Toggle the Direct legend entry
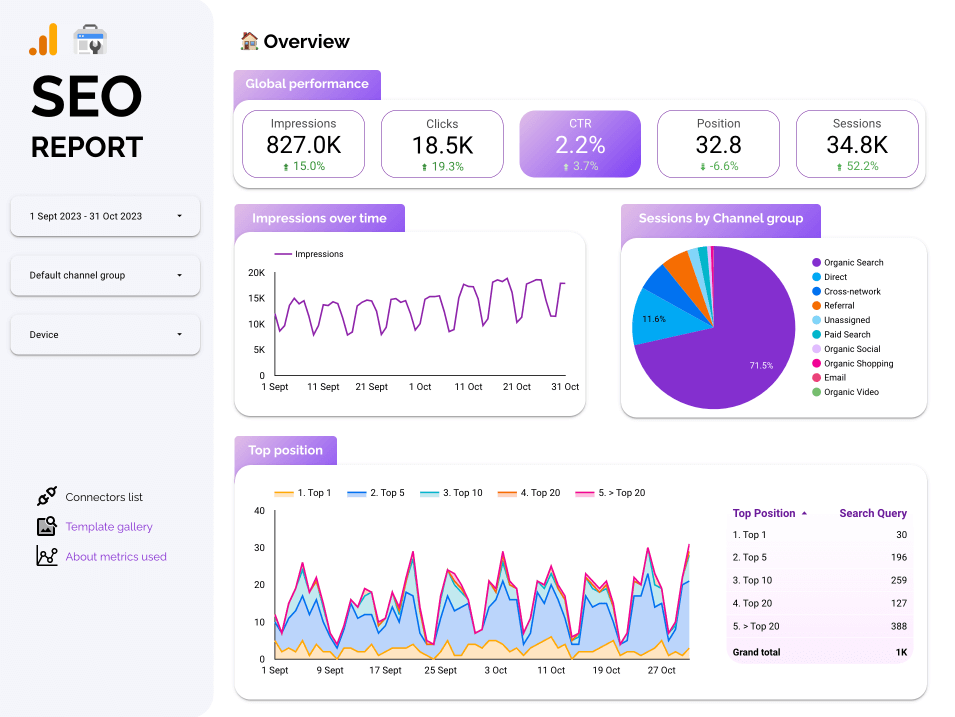 835,277
